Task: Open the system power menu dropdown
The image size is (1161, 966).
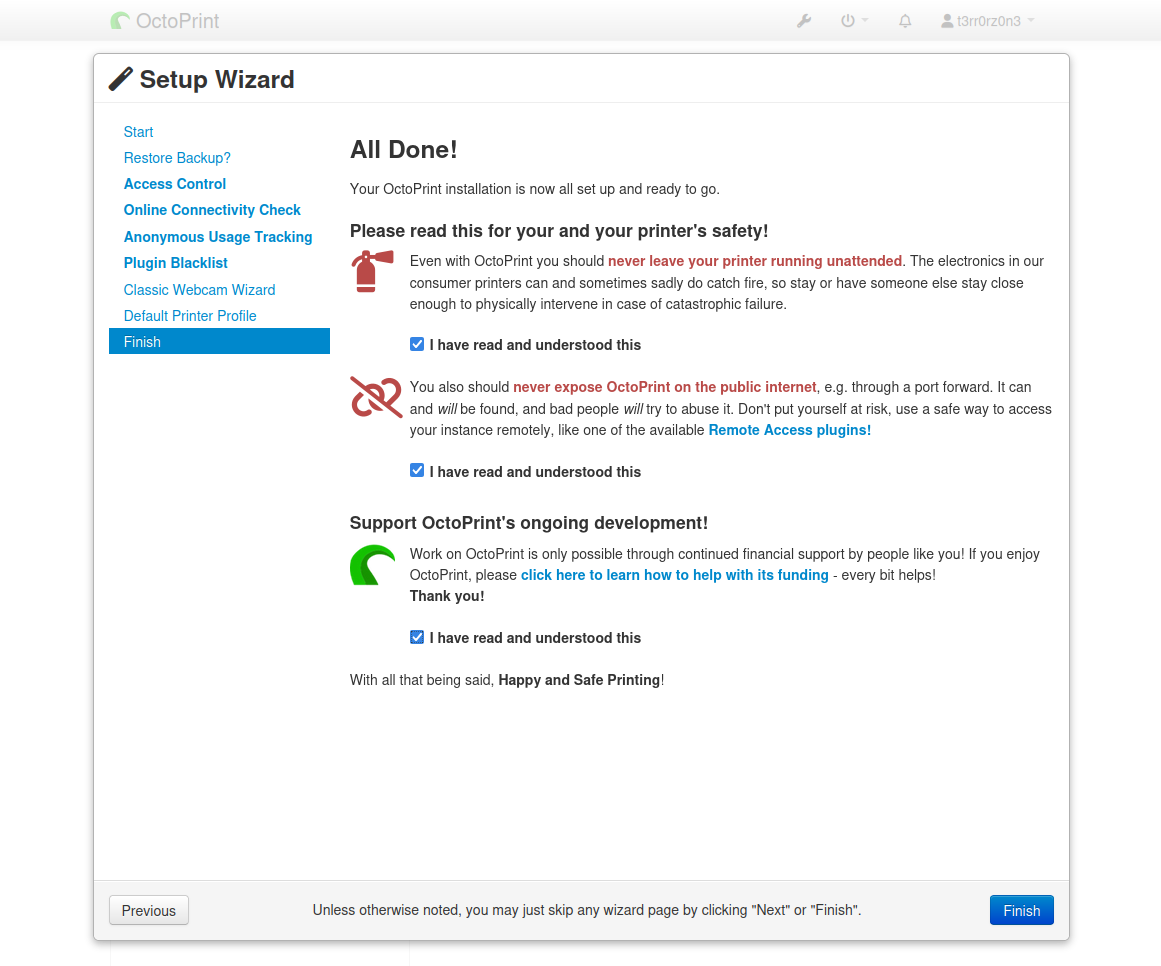Action: point(854,20)
